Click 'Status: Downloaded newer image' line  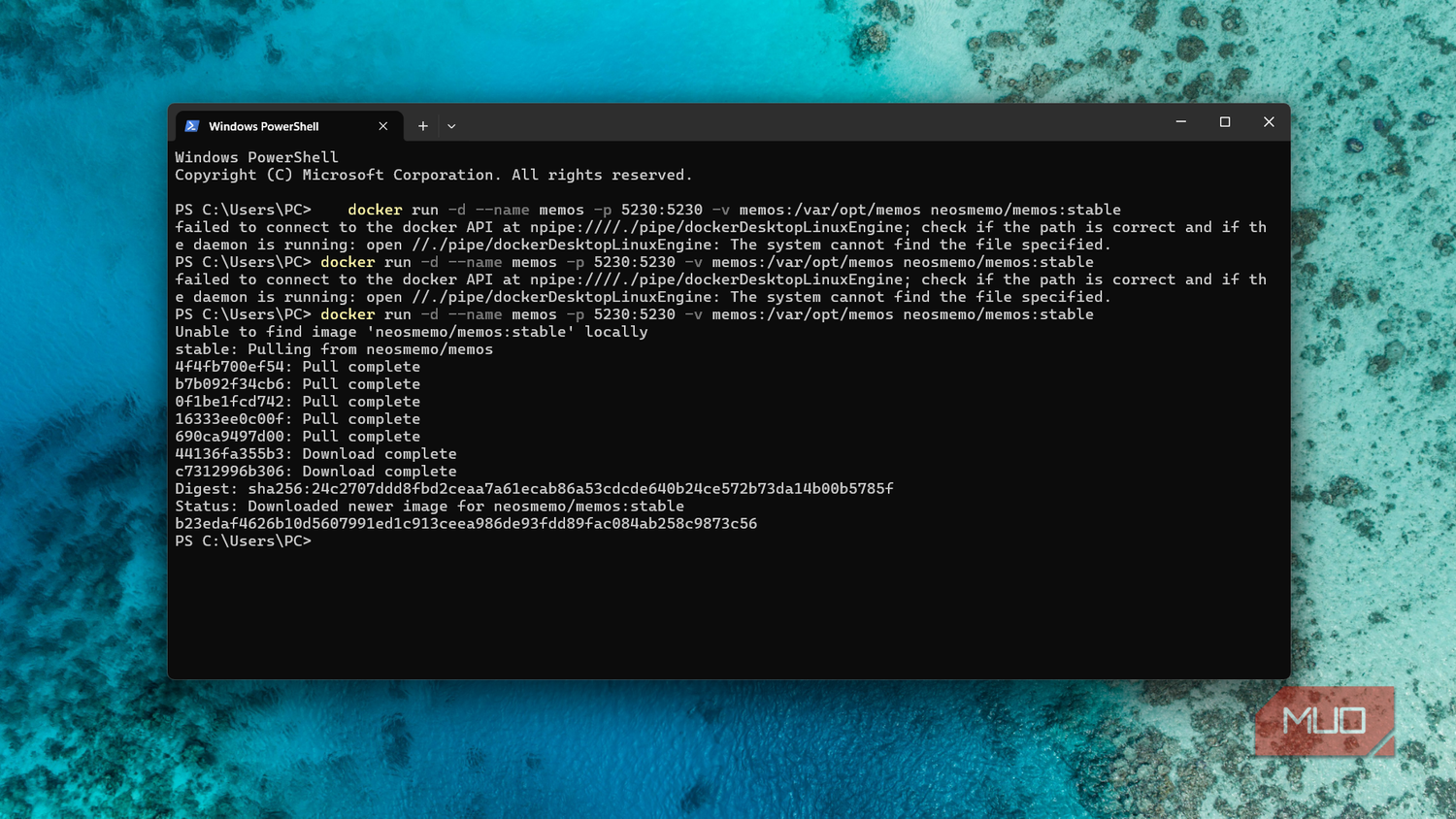(x=430, y=507)
